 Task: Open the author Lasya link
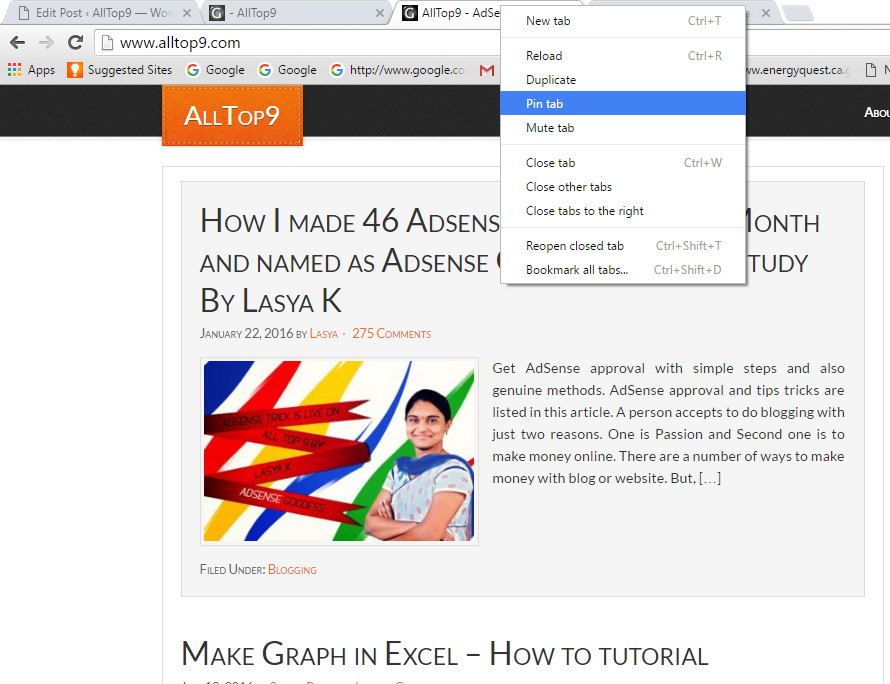point(324,334)
